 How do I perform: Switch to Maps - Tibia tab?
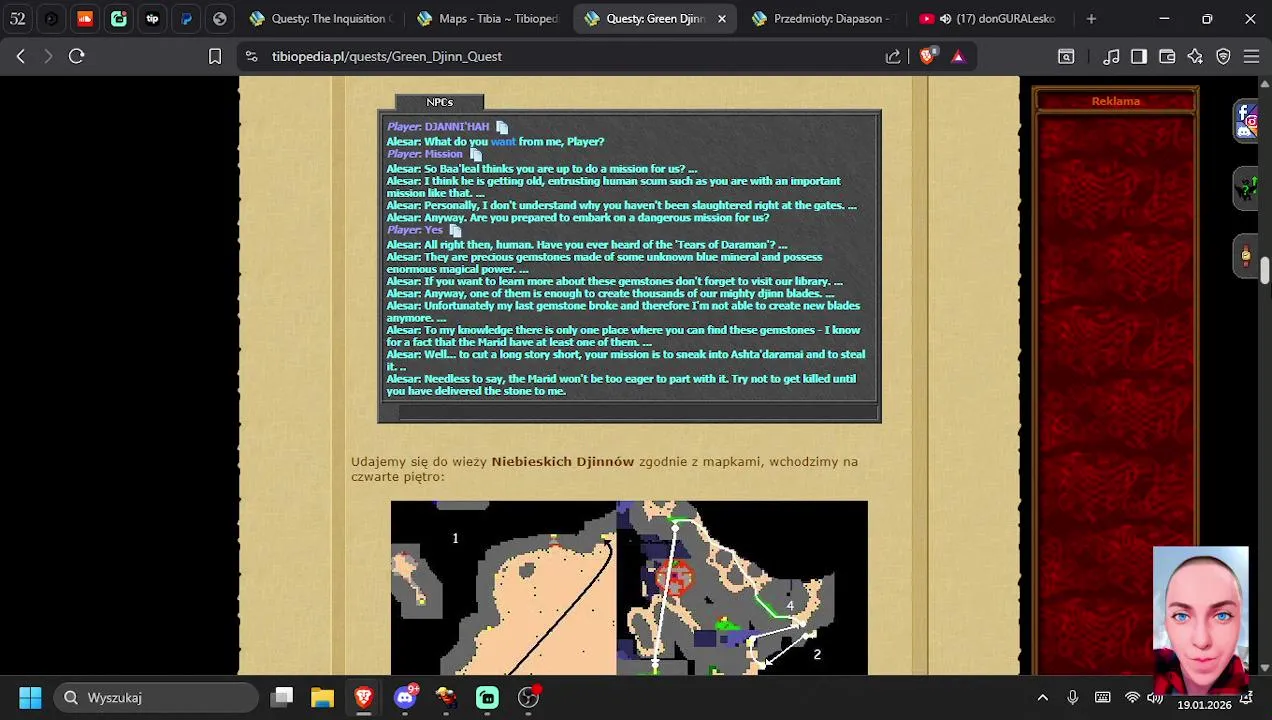pyautogui.click(x=487, y=18)
